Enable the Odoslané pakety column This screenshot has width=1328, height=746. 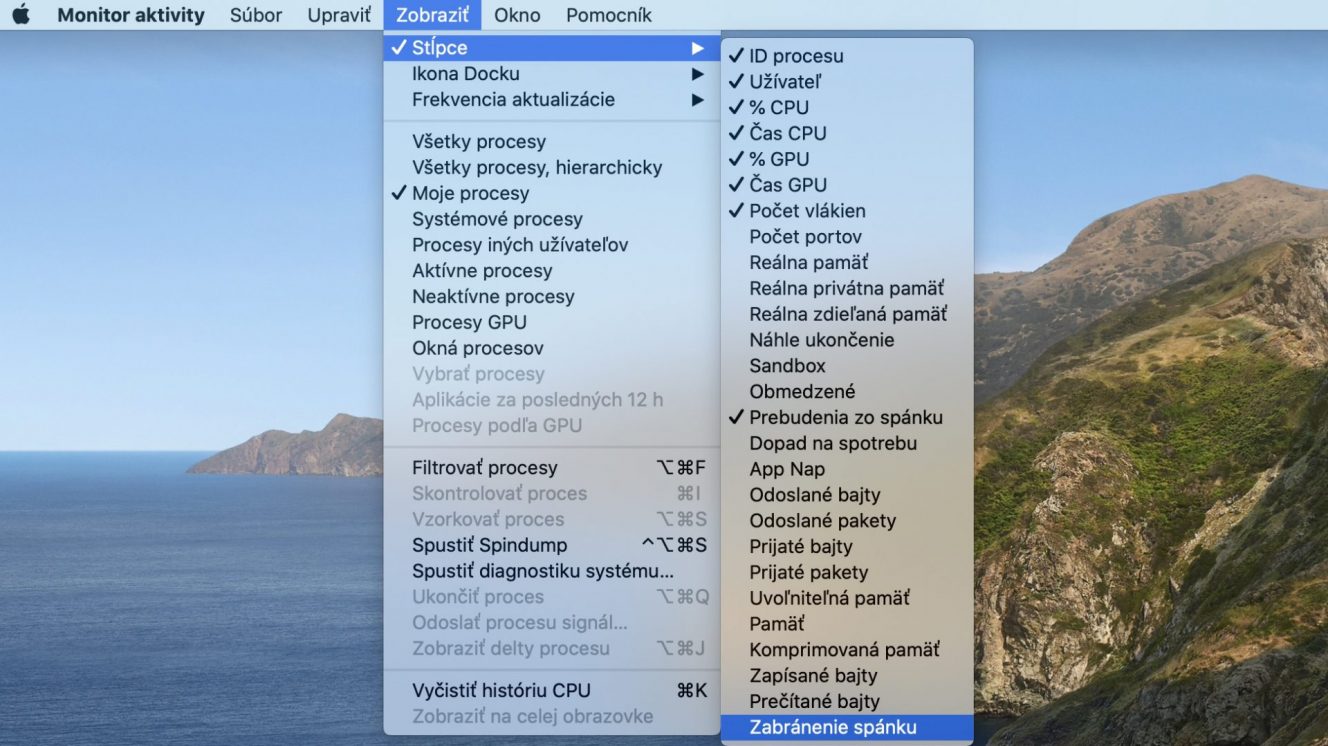847,521
